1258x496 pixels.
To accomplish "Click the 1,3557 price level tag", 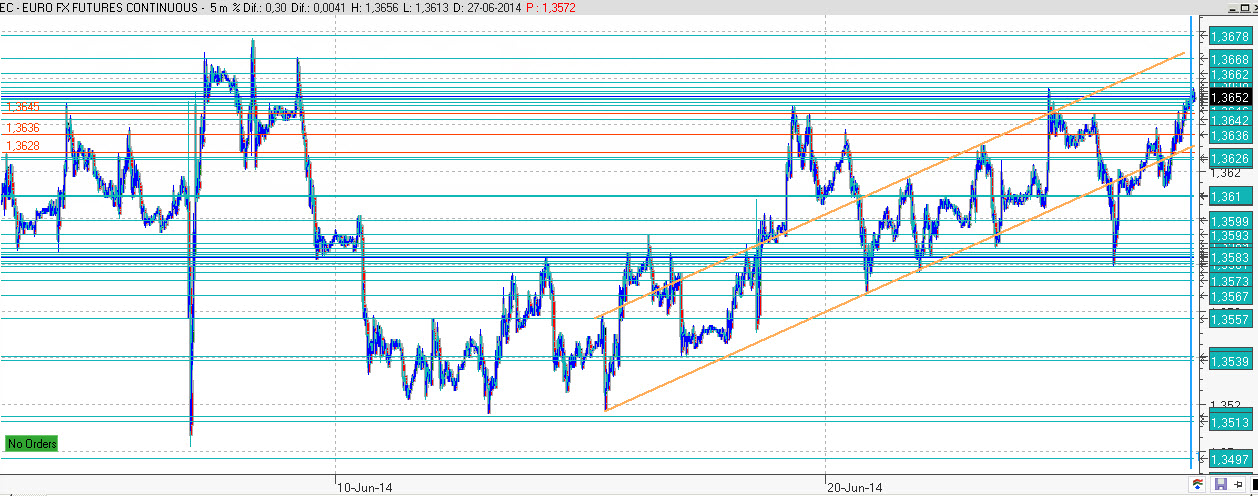I will click(1229, 319).
